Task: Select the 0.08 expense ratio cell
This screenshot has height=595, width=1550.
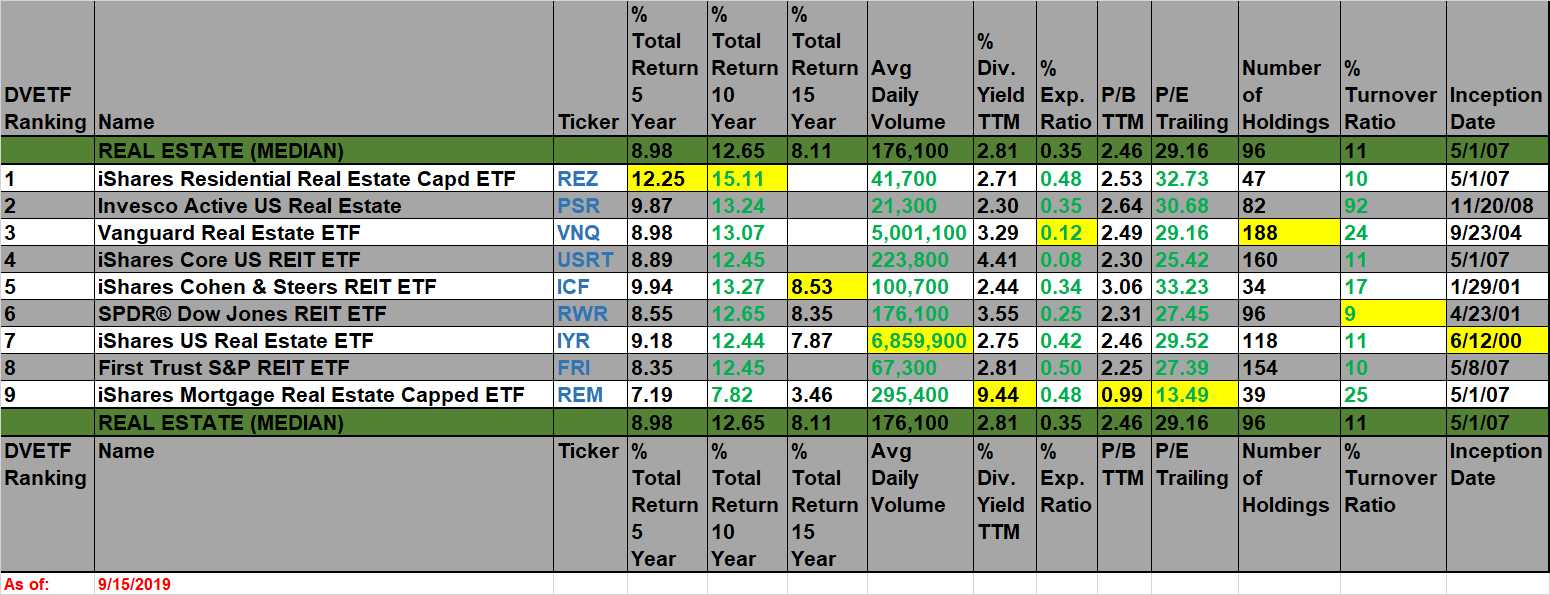Action: pos(1066,260)
